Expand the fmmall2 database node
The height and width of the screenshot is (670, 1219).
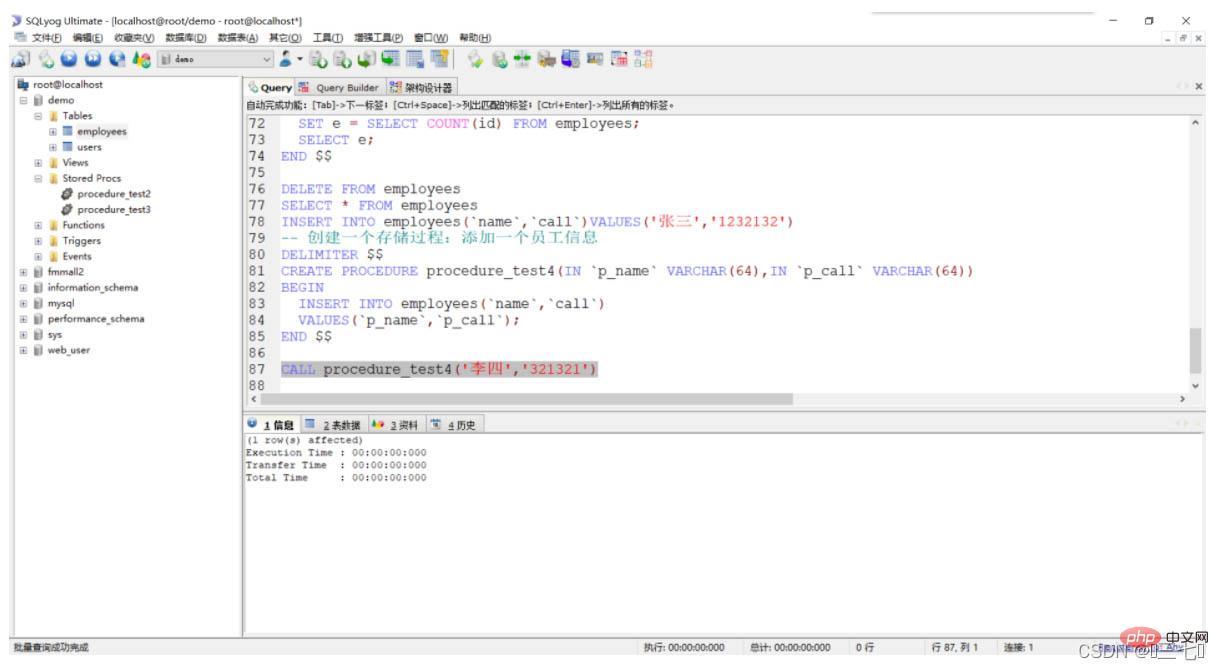click(24, 272)
